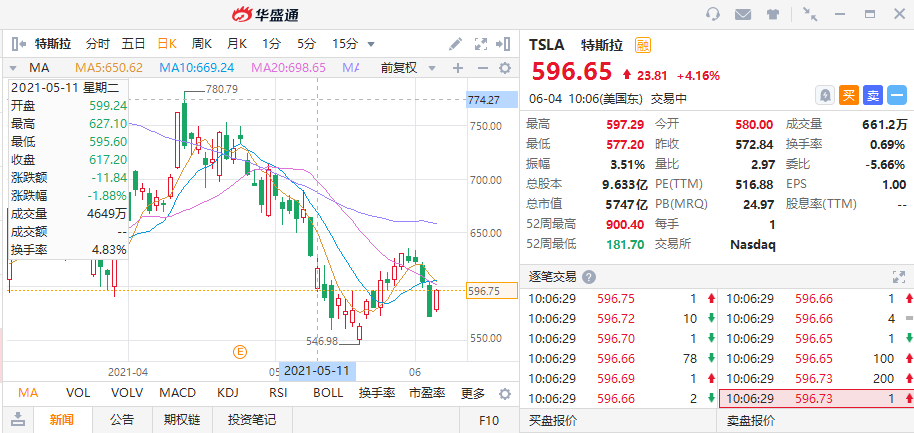Click the 买盘报价 header

tap(553, 420)
